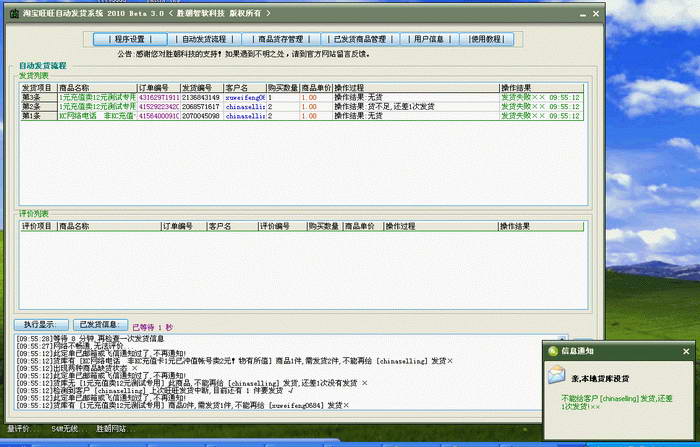Image resolution: width=700 pixels, height=447 pixels.
Task: Click the 评价项目 column header
Action: pos(38,226)
